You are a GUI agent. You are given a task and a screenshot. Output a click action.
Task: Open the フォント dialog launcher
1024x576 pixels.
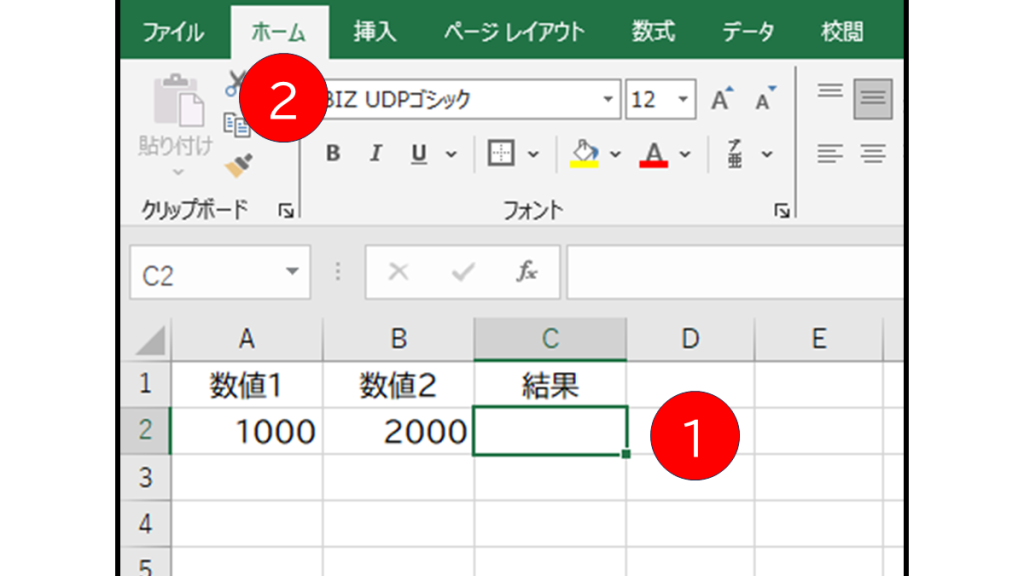click(781, 210)
